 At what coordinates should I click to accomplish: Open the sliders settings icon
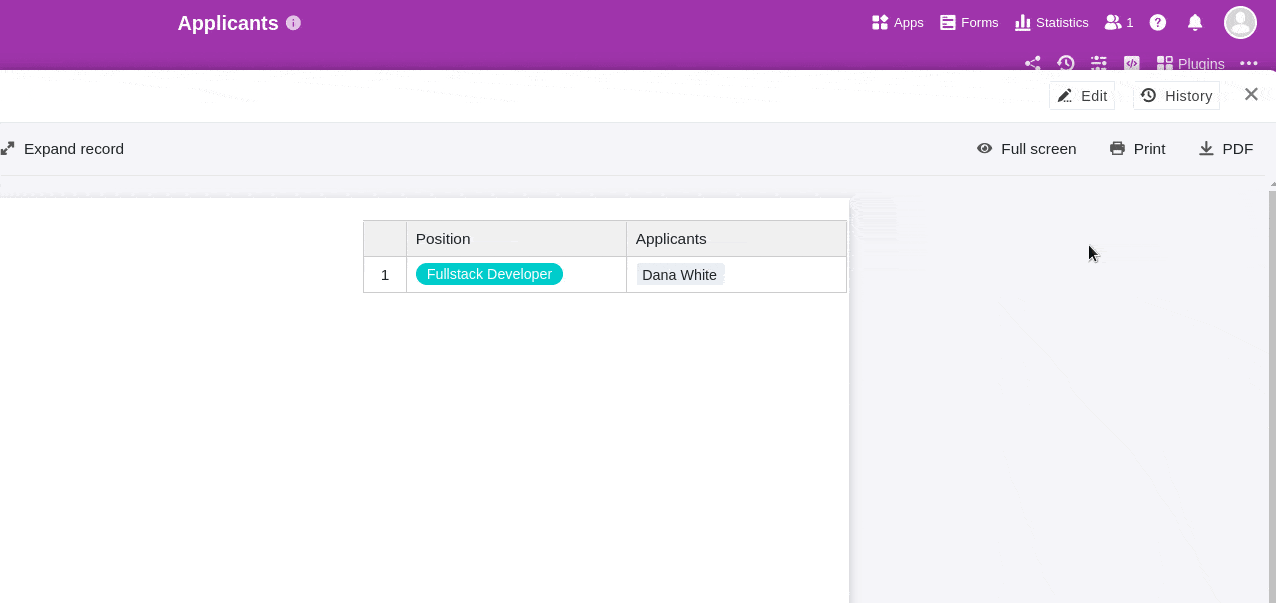tap(1099, 63)
